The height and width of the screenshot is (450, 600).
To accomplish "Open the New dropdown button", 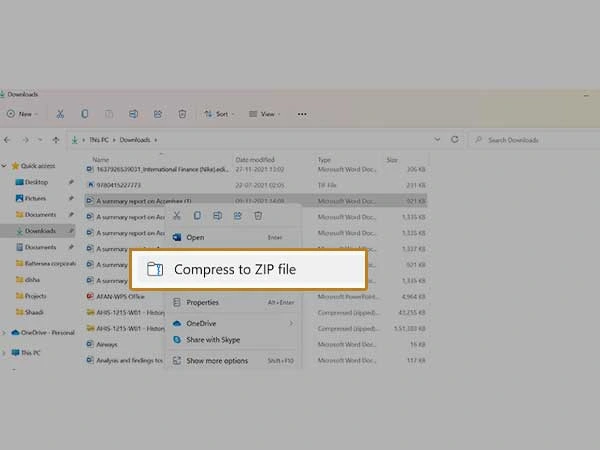I will [22, 114].
